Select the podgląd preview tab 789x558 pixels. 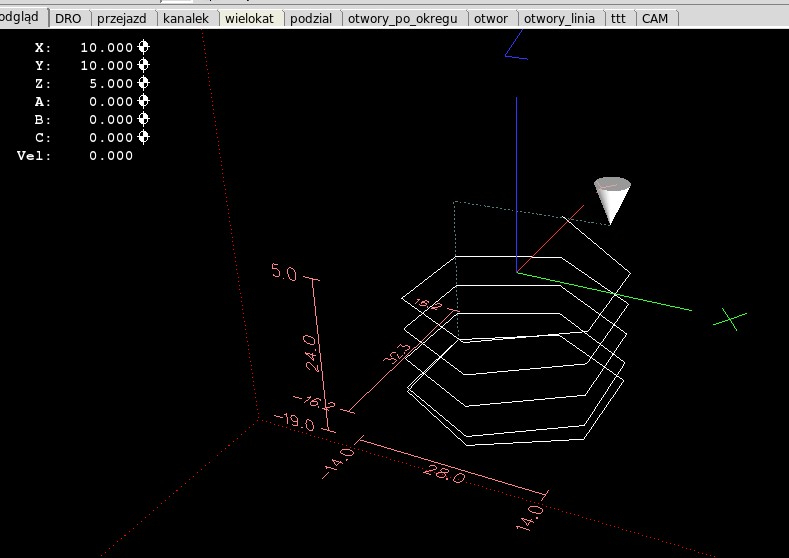tap(20, 17)
